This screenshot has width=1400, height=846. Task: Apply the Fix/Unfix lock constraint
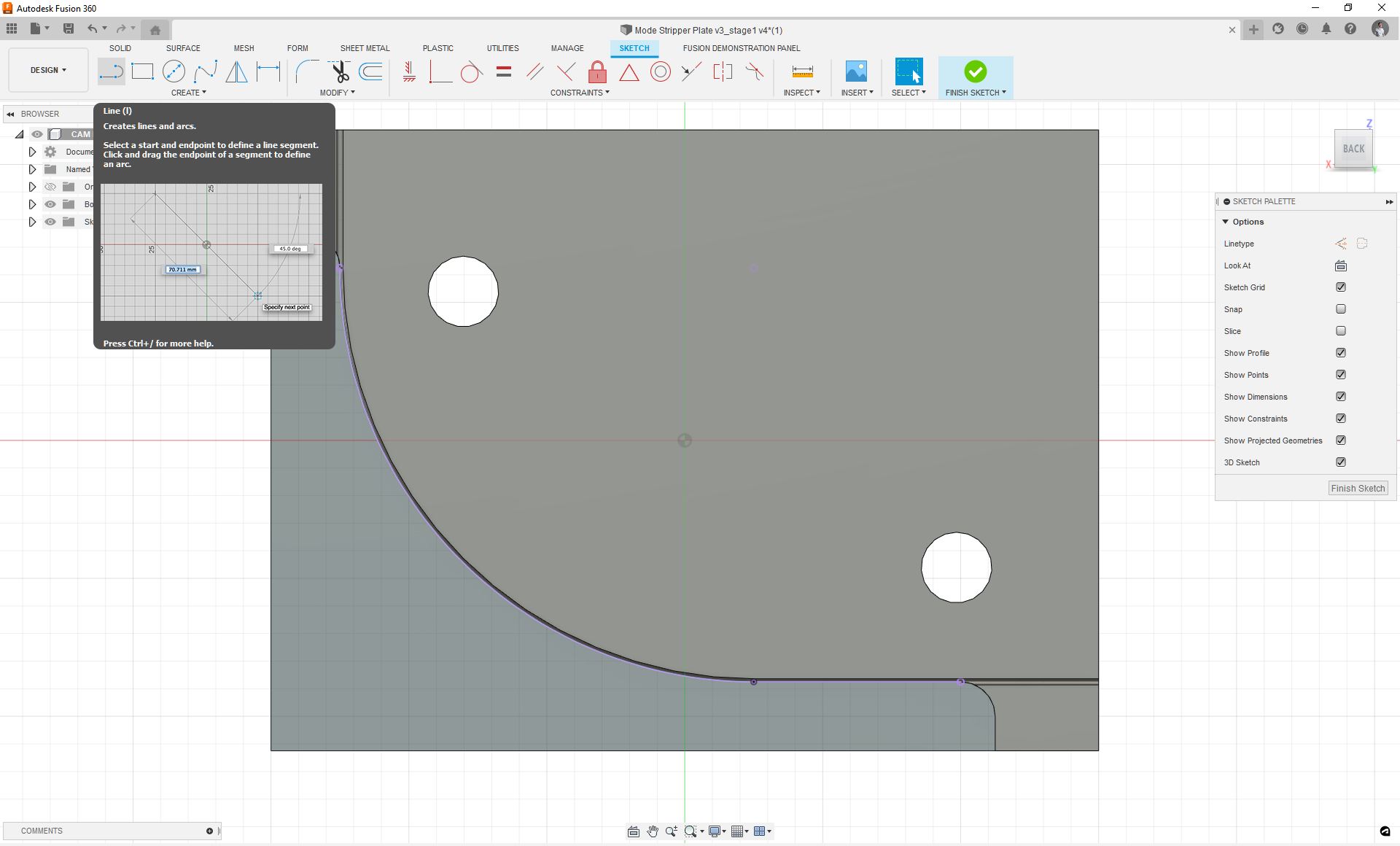(597, 71)
